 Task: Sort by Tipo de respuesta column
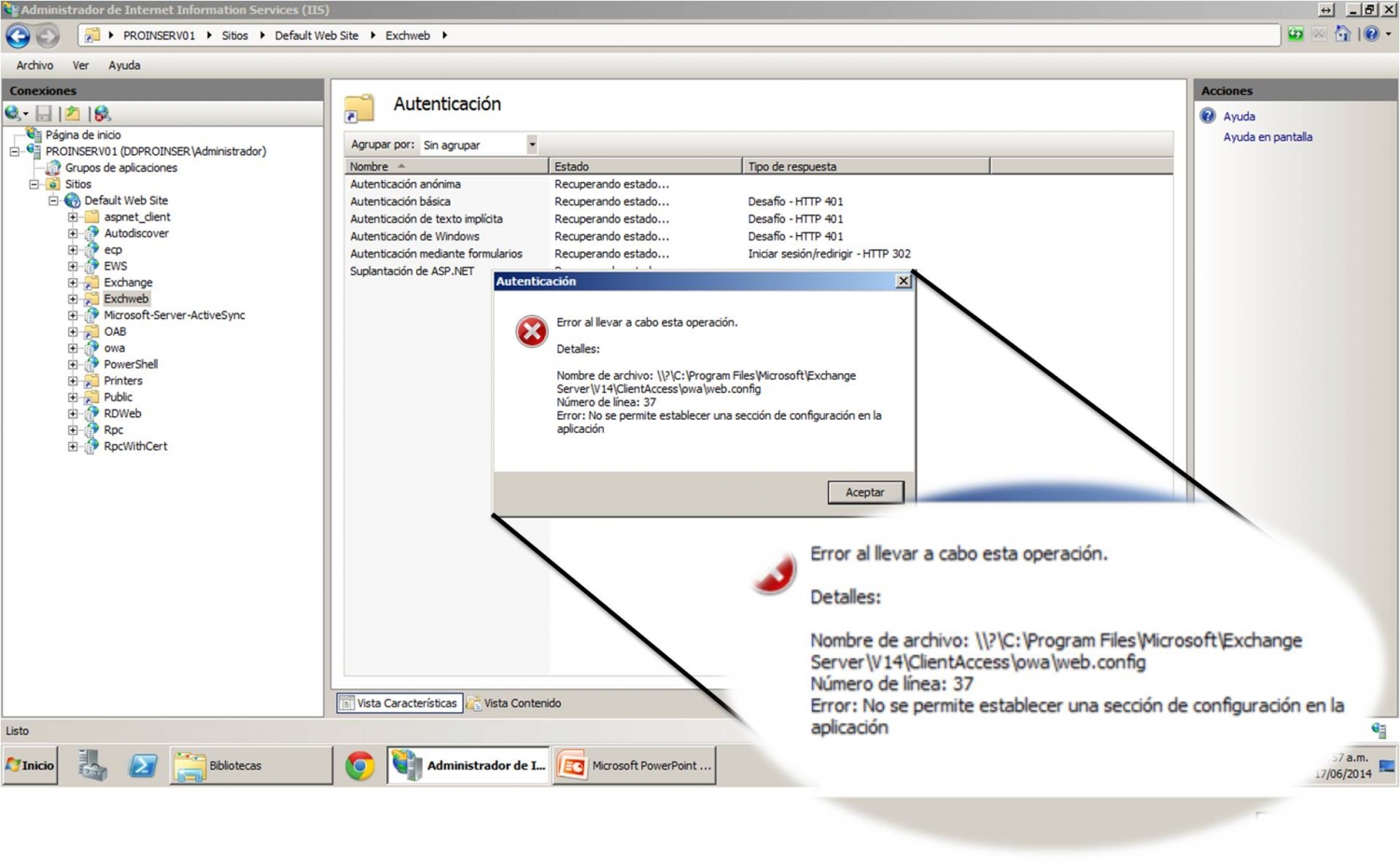pyautogui.click(x=866, y=167)
